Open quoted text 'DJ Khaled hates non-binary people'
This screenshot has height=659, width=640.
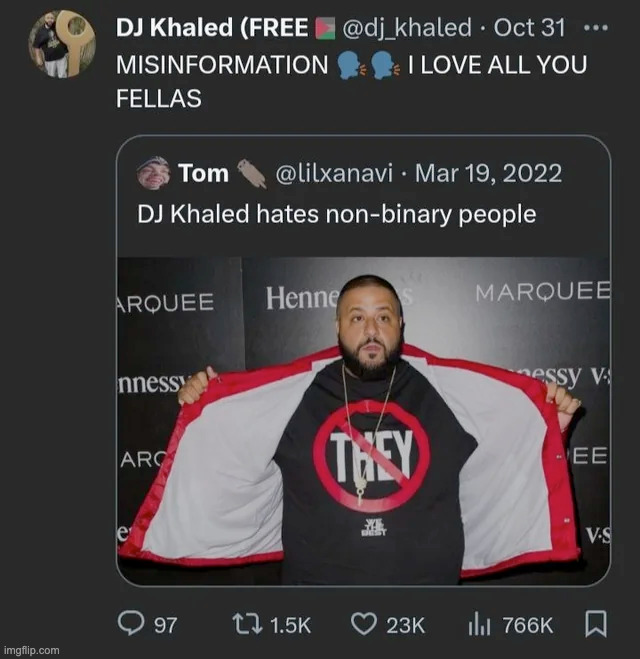[337, 213]
